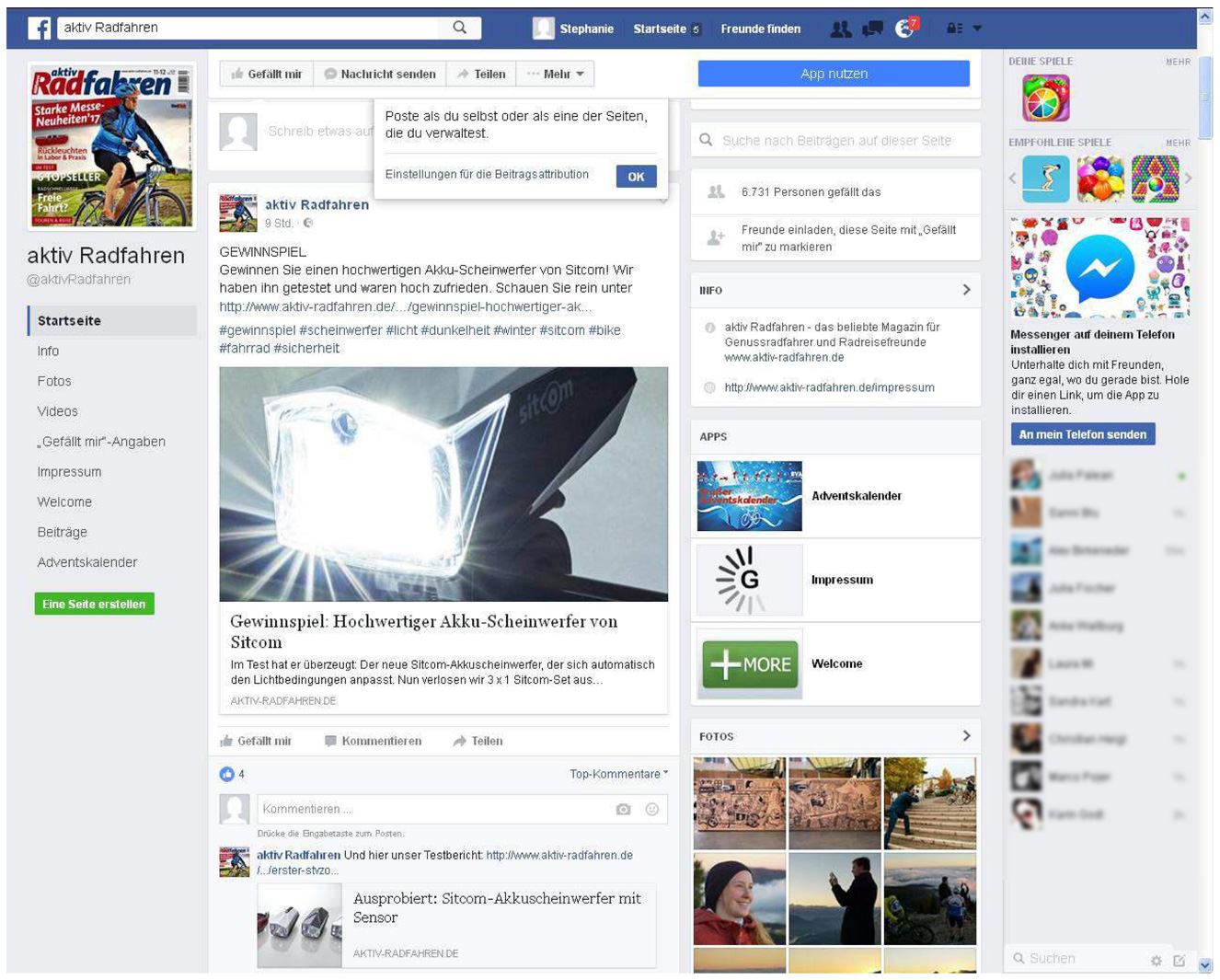Viewport: 1220px width, 980px height.
Task: Open the www.aktiv-radfahren.de link in Info
Action: [x=784, y=357]
